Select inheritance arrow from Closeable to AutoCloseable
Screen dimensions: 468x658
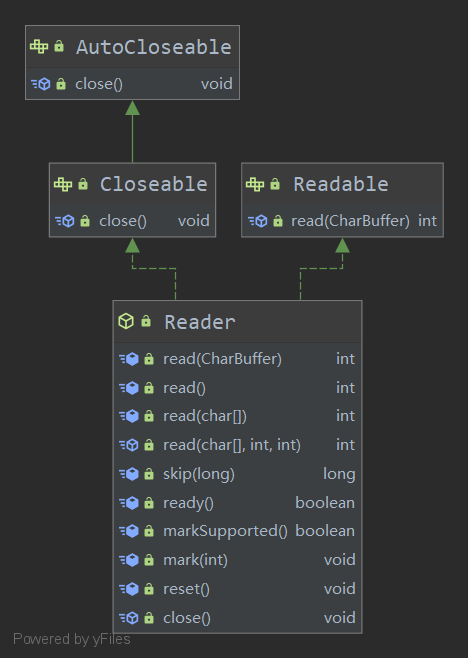[133, 131]
